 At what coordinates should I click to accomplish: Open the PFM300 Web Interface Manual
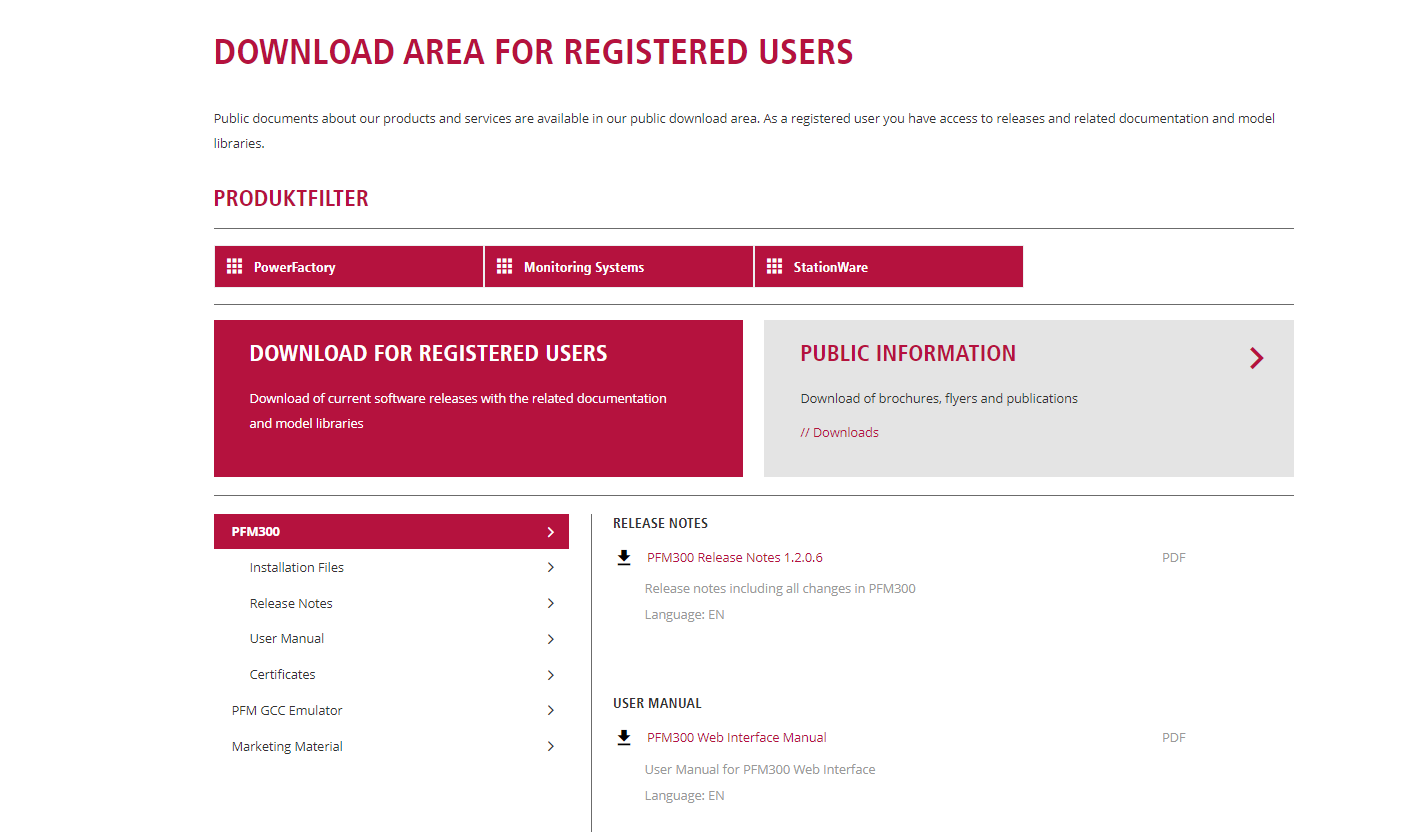click(x=737, y=737)
